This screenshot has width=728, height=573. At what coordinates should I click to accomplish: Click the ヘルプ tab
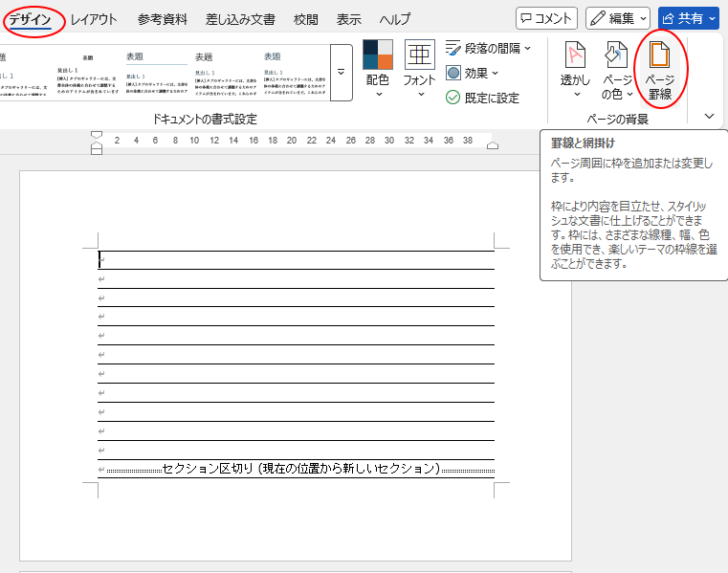pos(395,20)
